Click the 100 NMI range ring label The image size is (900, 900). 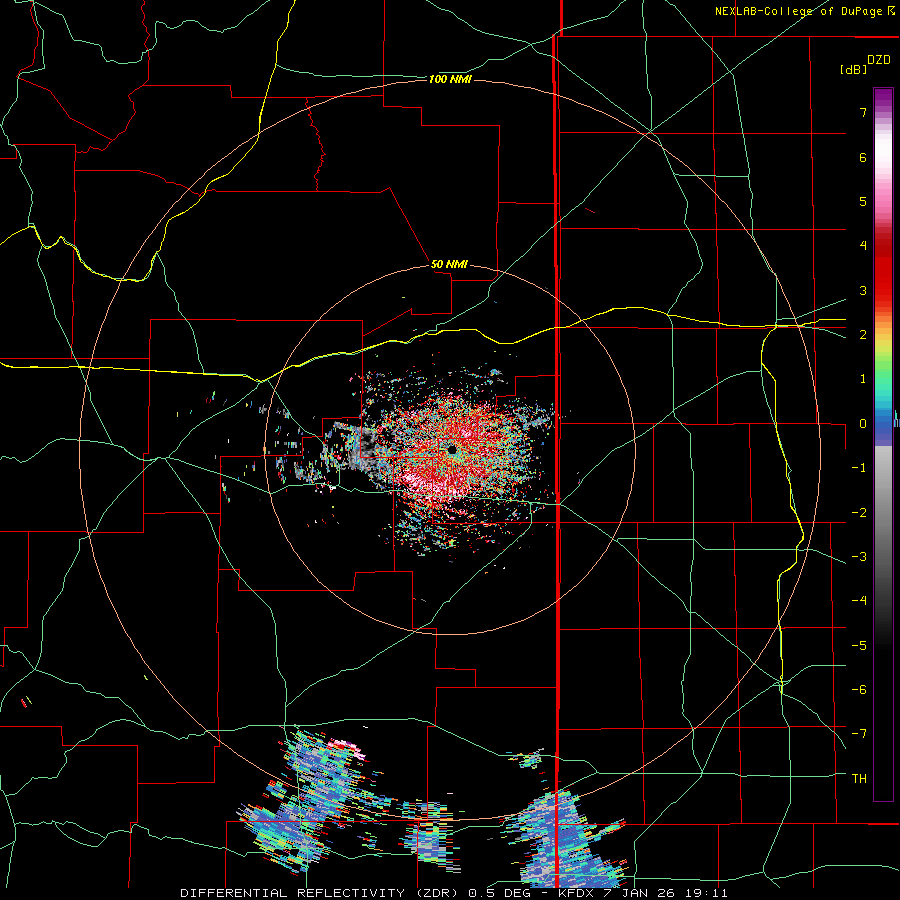coord(450,79)
